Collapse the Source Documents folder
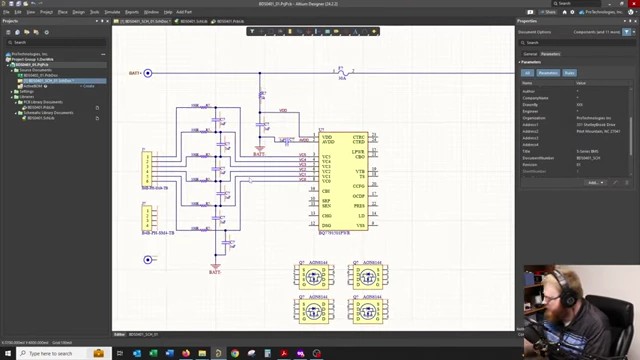 point(11,70)
